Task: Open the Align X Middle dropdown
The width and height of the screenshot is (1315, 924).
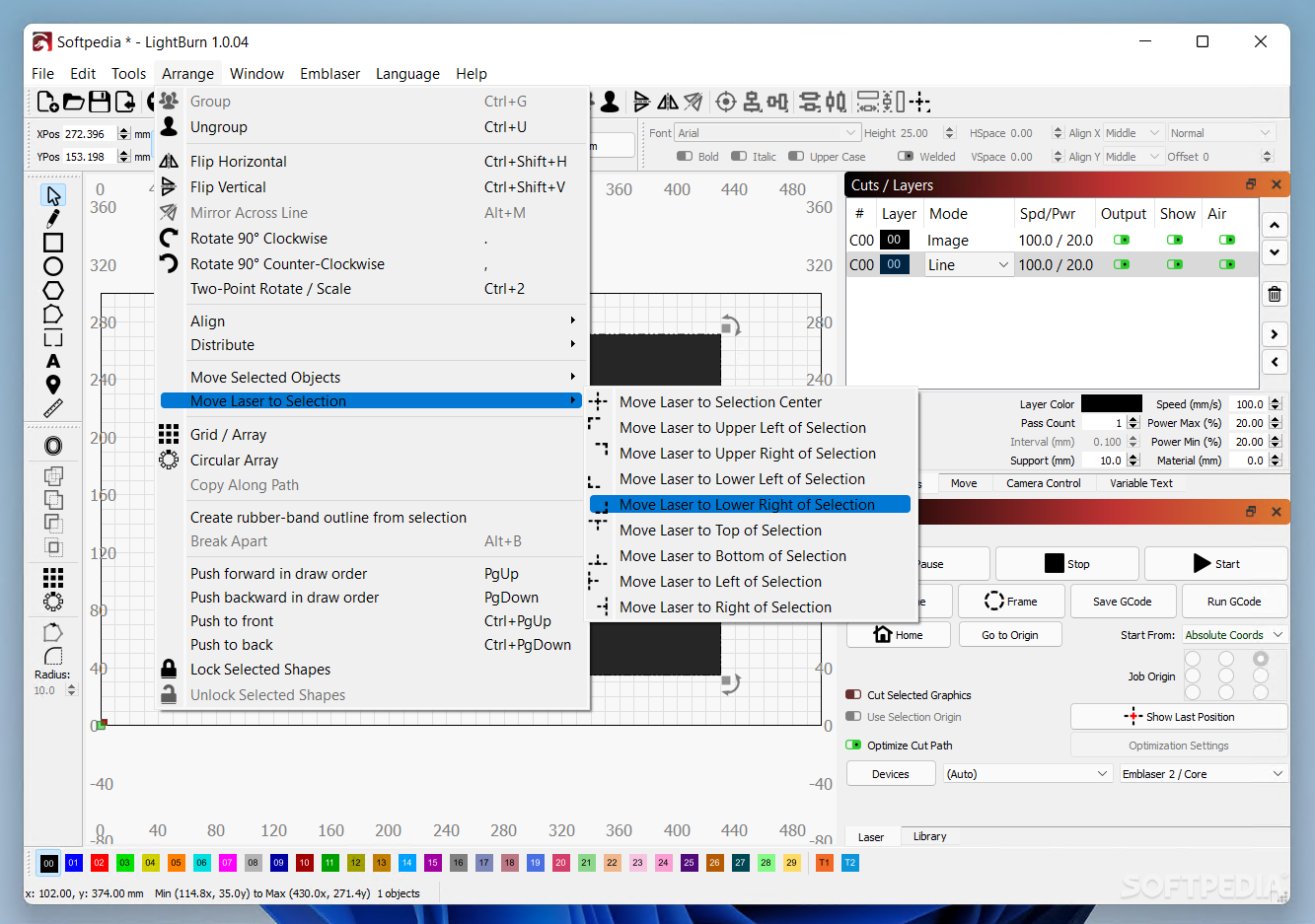Action: 1133,133
